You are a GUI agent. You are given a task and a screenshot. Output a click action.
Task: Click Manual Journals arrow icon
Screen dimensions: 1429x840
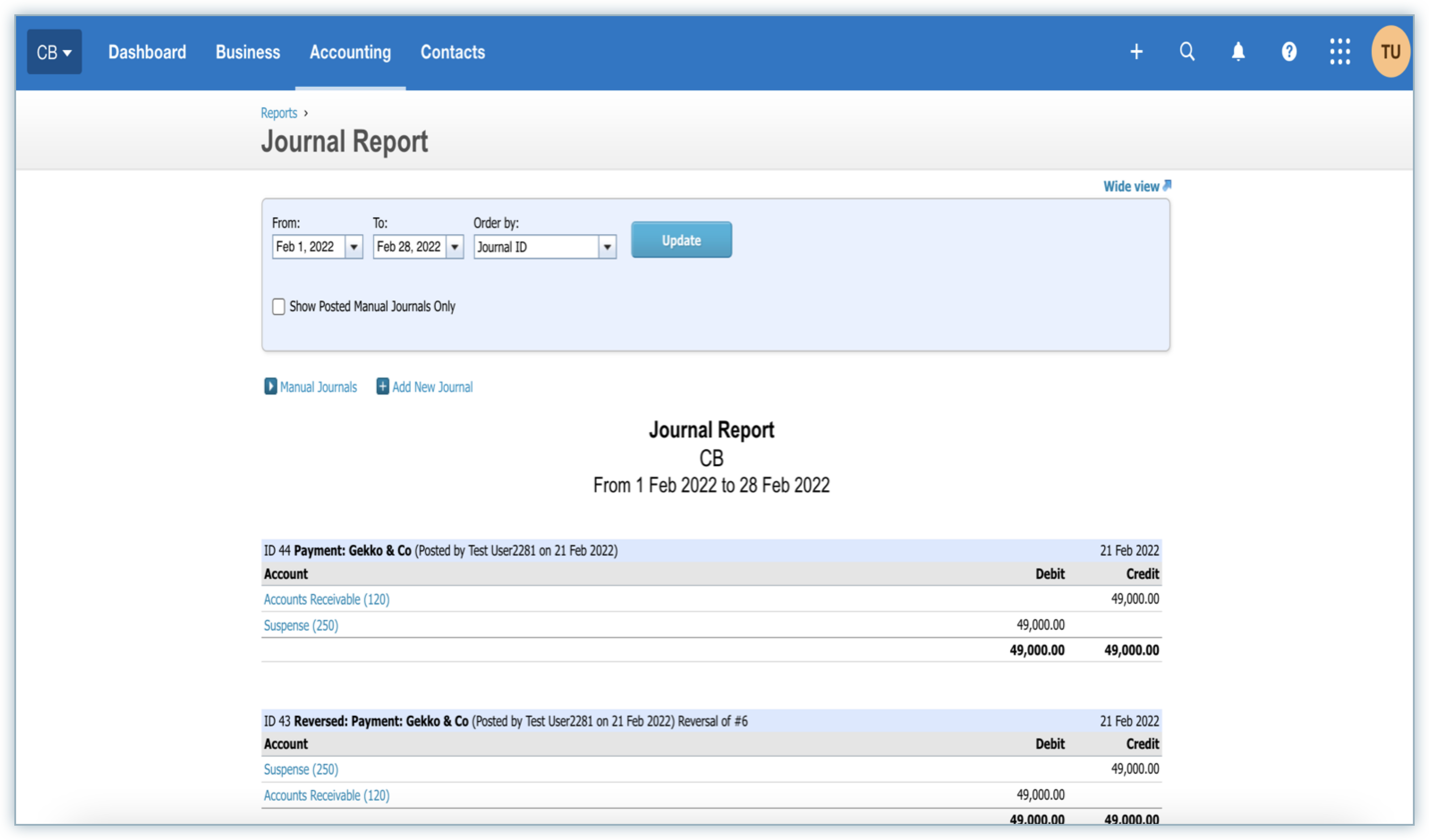tap(271, 386)
